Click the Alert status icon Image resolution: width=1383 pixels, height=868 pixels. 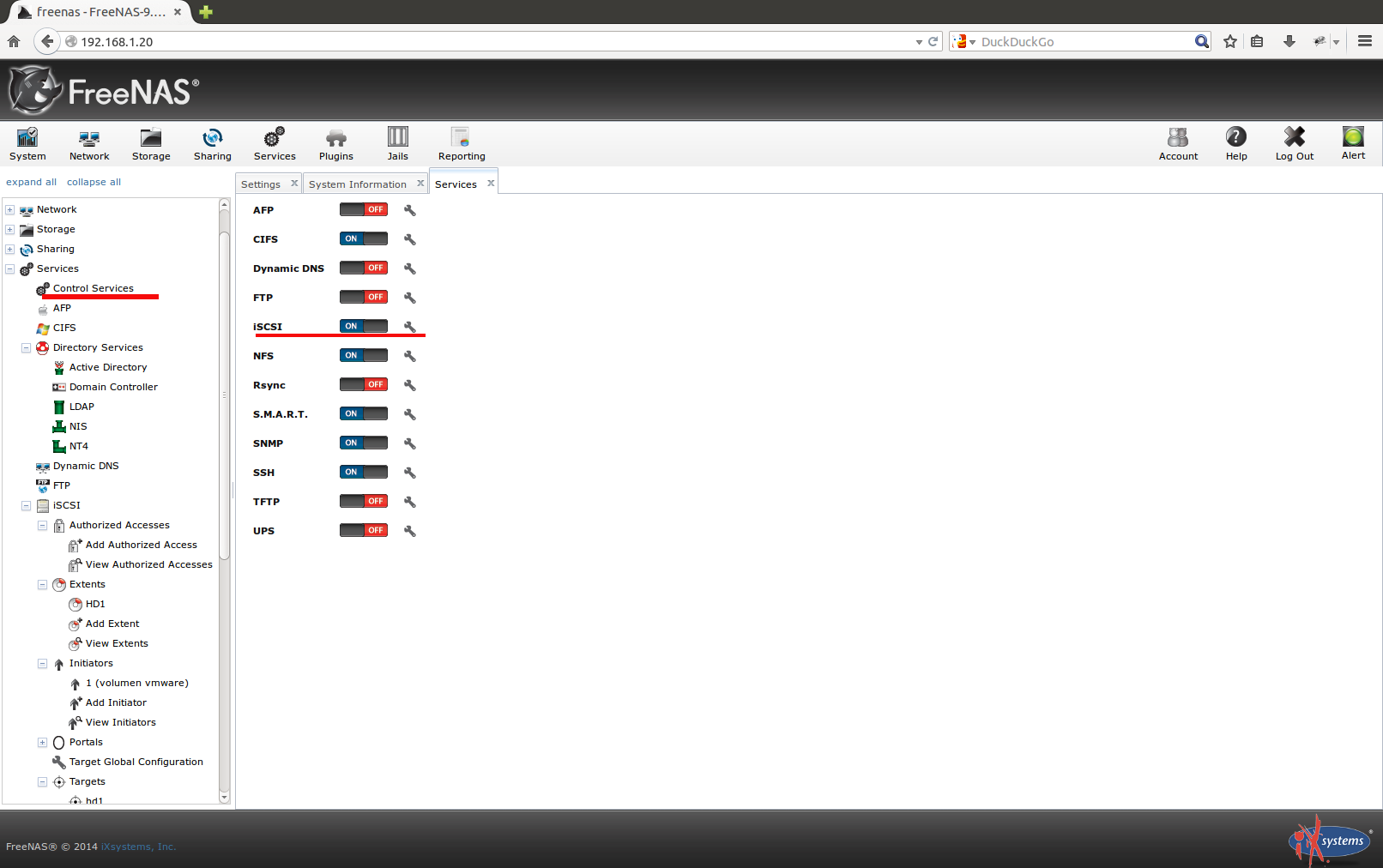(1353, 143)
